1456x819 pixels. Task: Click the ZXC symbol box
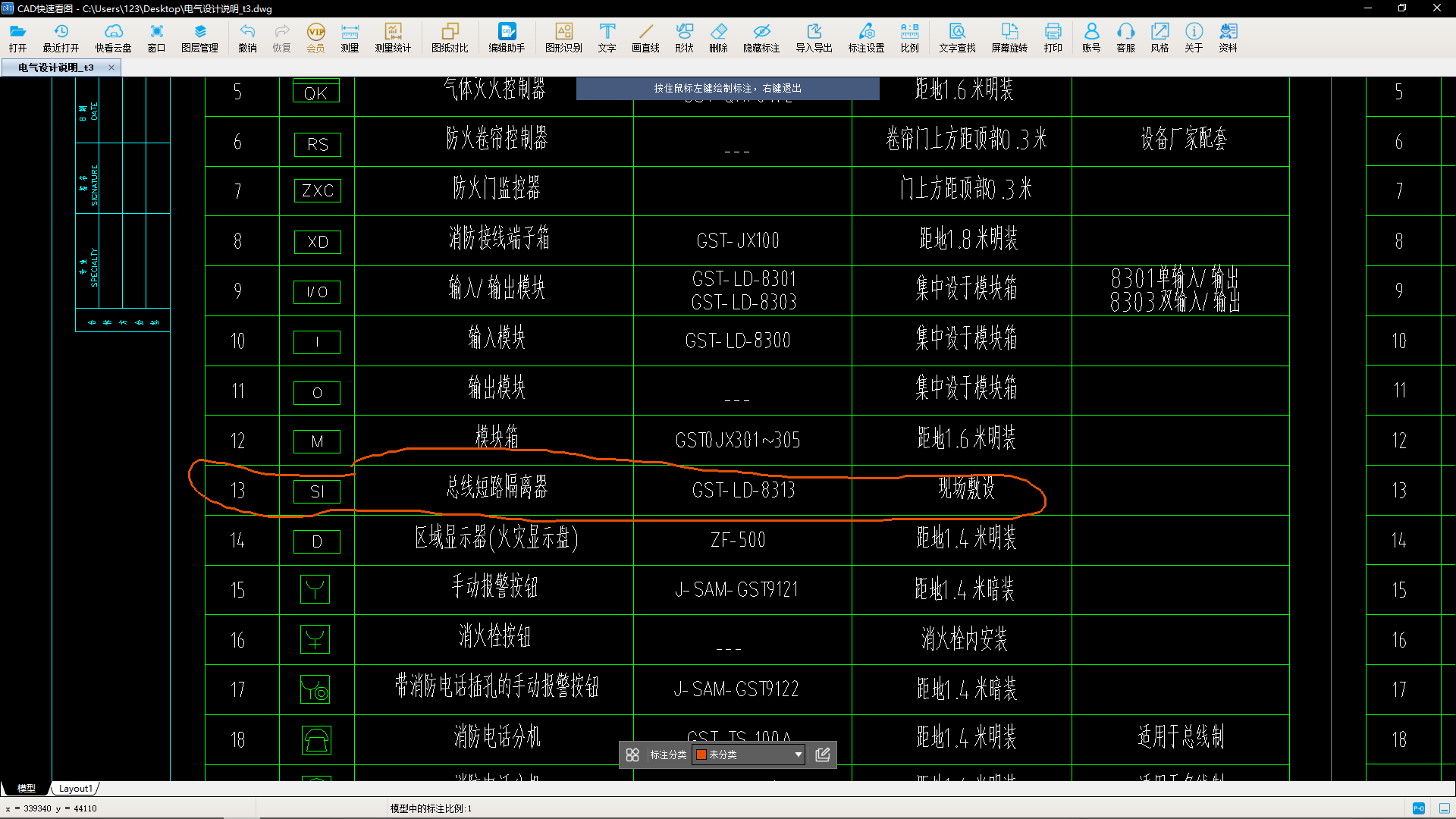click(317, 190)
